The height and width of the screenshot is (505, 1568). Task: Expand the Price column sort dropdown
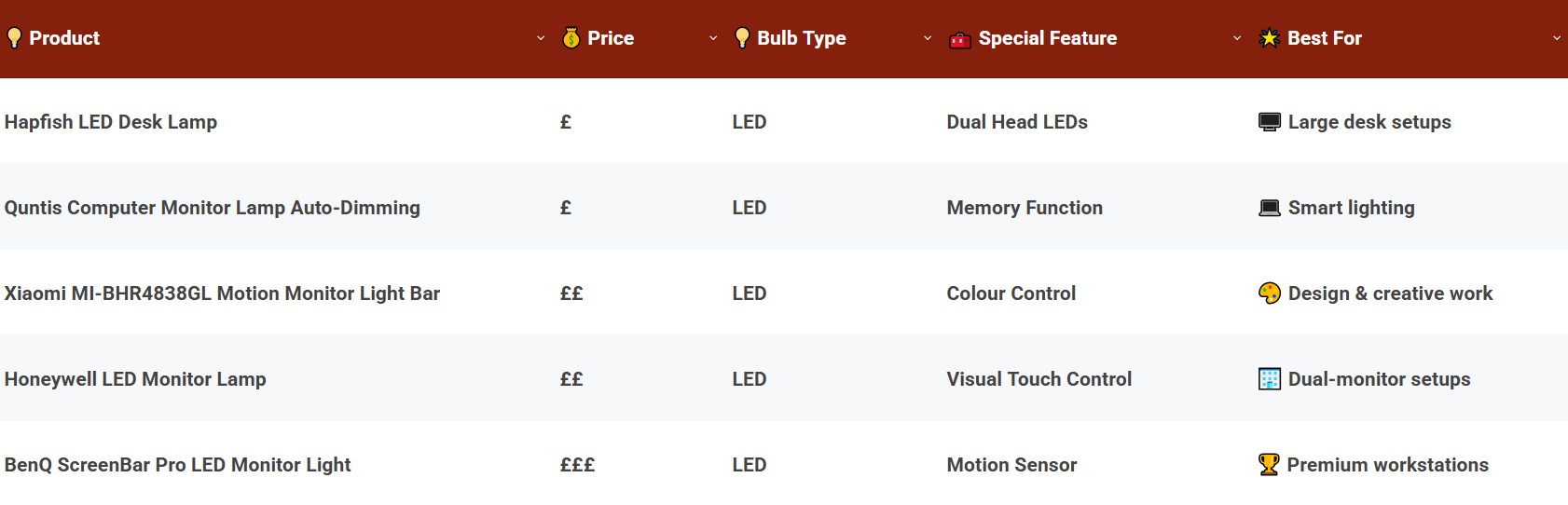pos(713,38)
